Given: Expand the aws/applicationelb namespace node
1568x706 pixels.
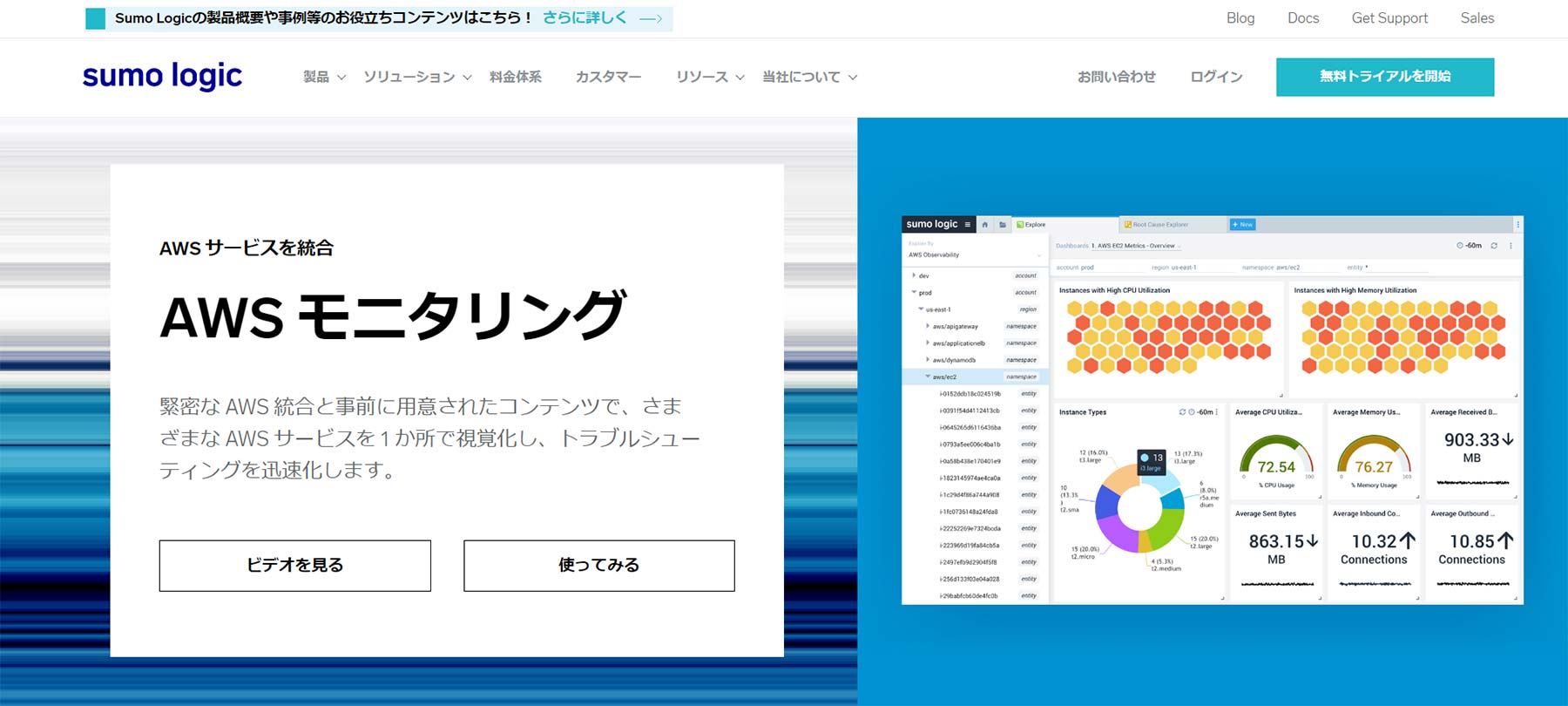Looking at the screenshot, I should [928, 343].
